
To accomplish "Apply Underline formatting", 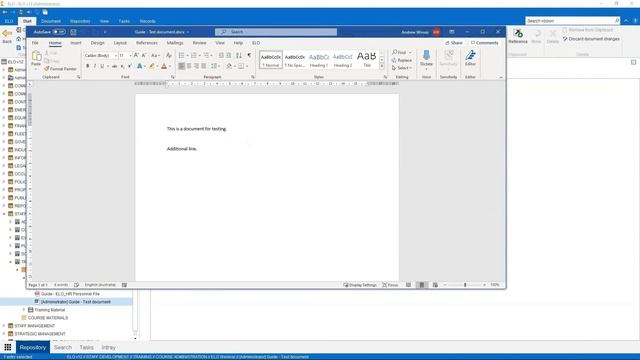I will [x=102, y=66].
